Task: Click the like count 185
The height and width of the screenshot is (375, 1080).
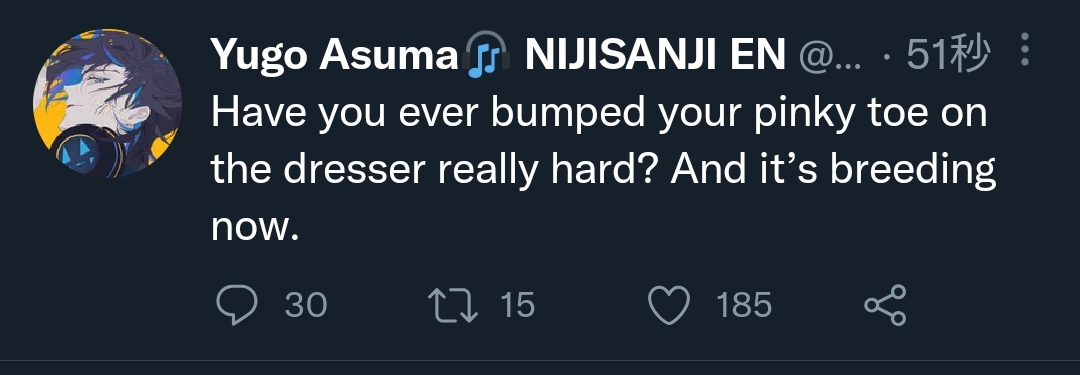Action: coord(744,305)
